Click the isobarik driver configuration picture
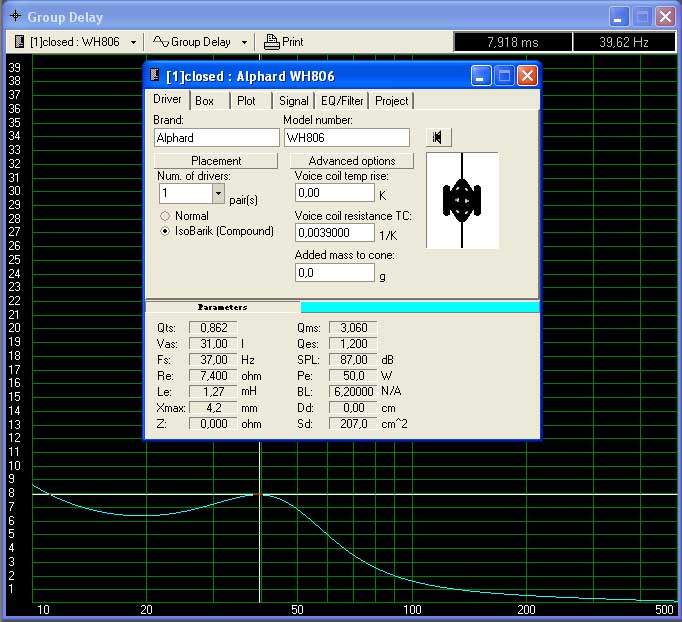 pos(461,200)
